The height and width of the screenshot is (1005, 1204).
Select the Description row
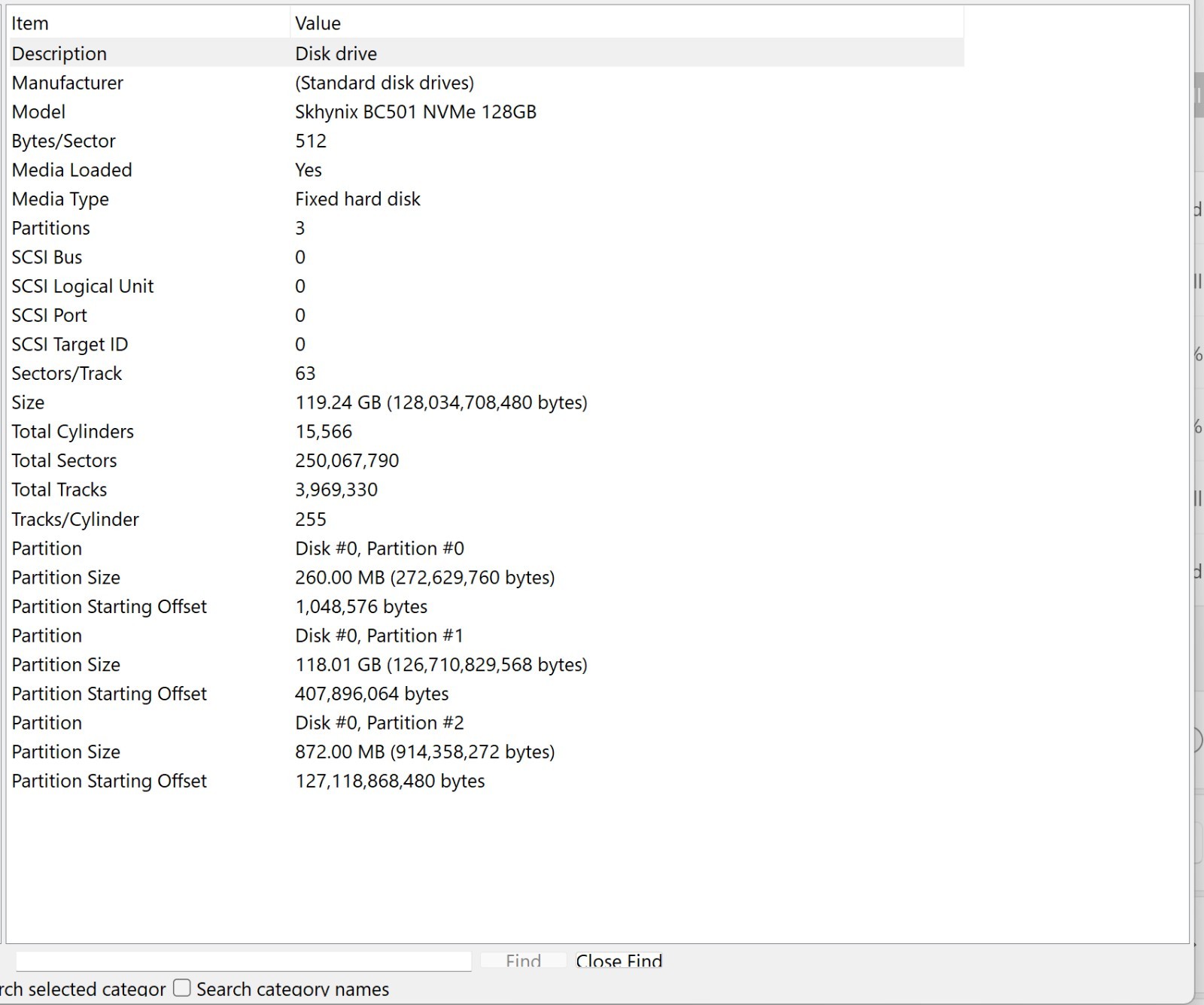point(485,53)
